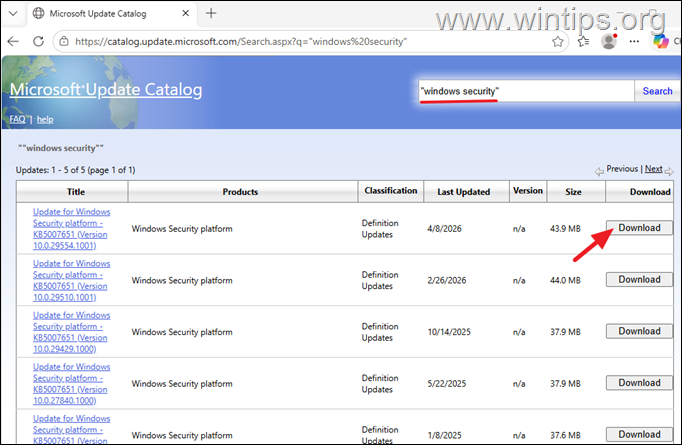Click Definition Updates in the 2/26/2026 row

pos(380,281)
